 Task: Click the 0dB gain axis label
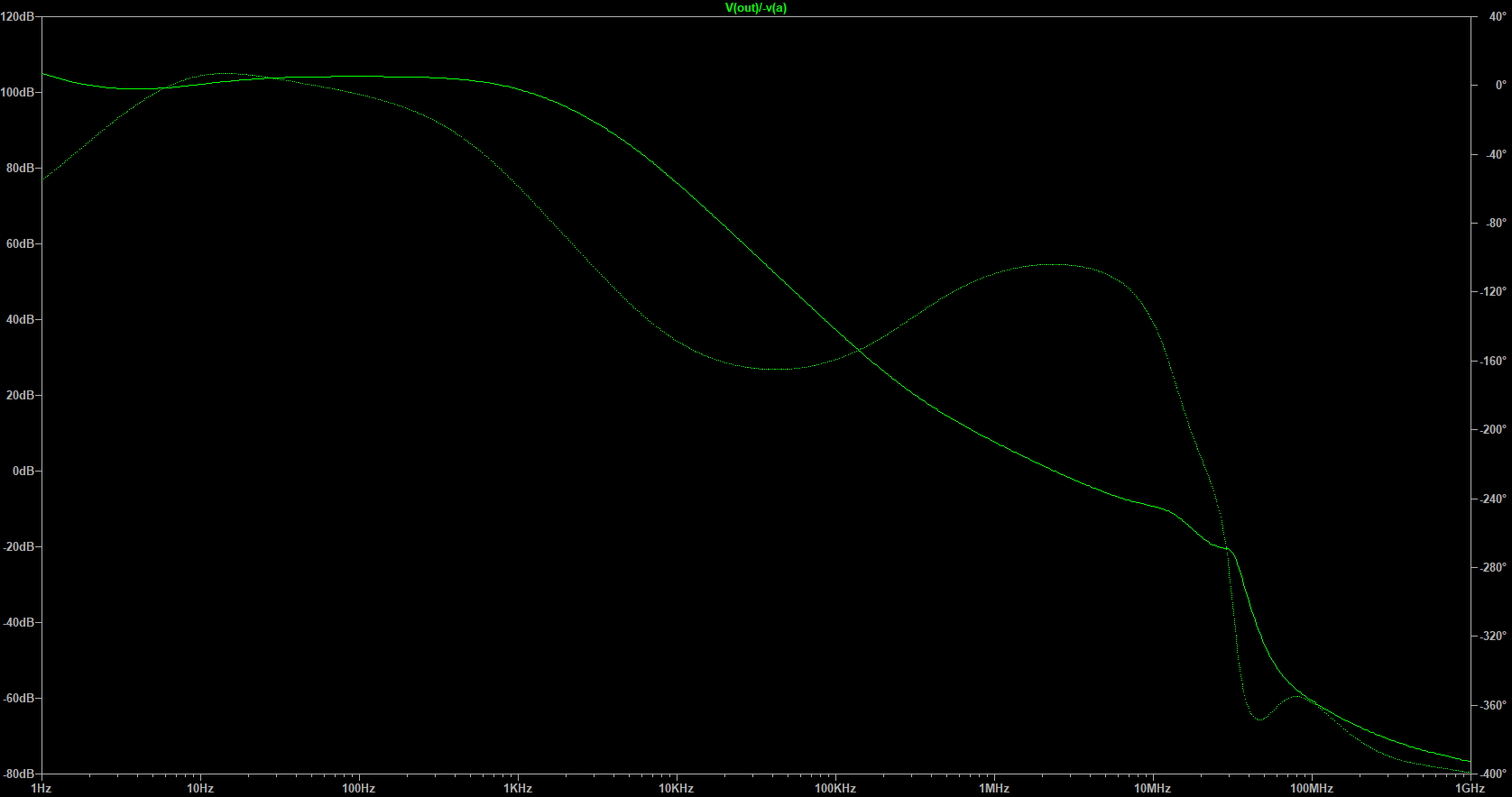point(24,471)
